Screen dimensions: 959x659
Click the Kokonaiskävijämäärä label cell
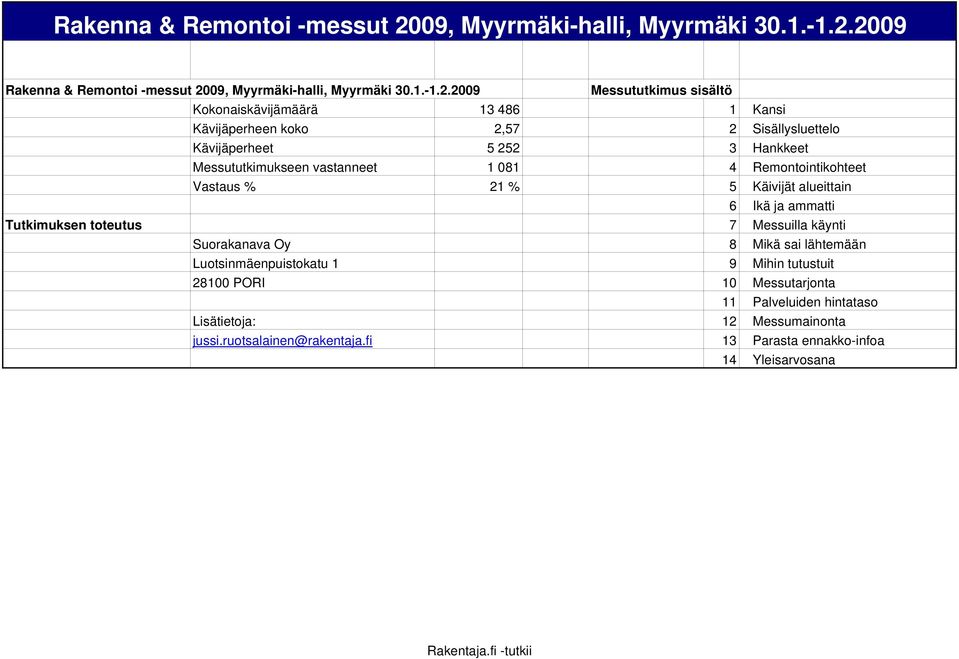[x=255, y=110]
